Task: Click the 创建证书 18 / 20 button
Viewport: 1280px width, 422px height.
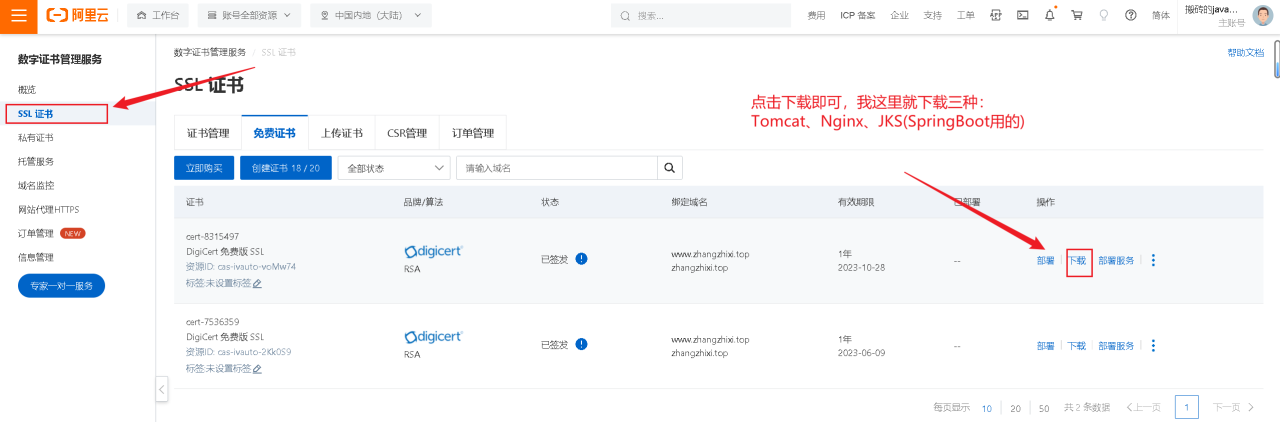Action: (286, 167)
